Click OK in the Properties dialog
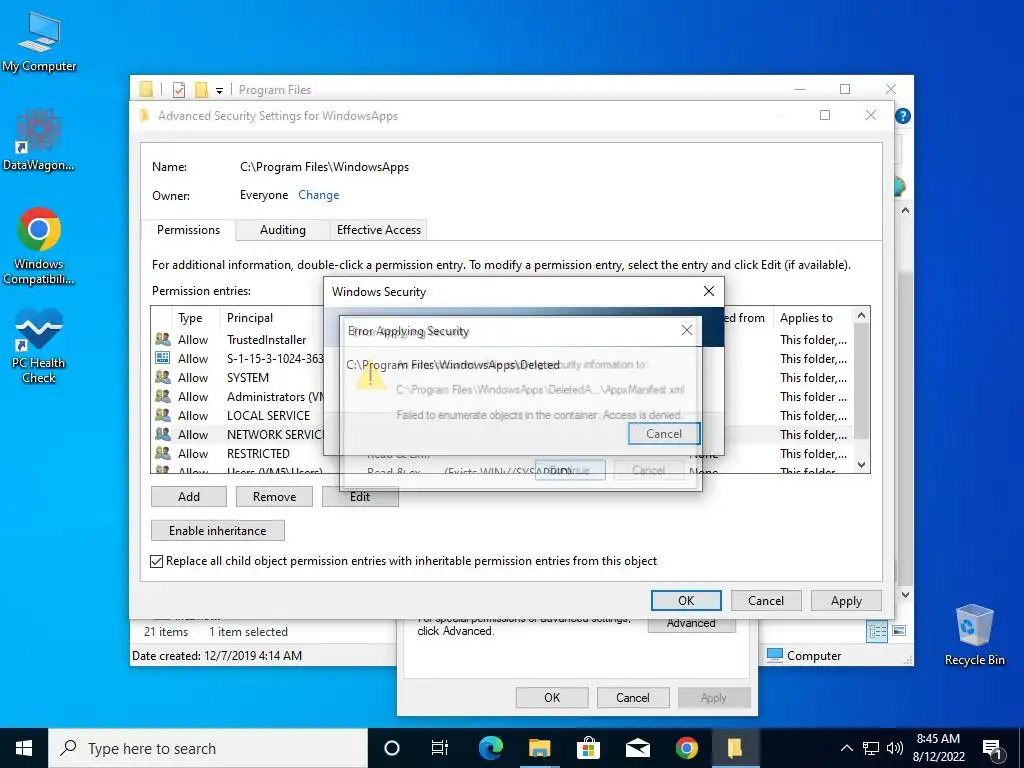 coord(552,697)
